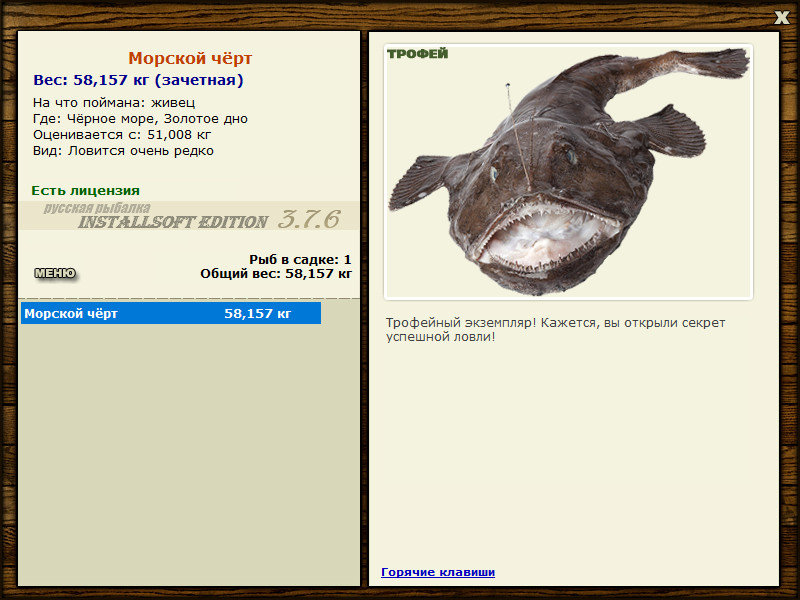Close the window with the X button
This screenshot has height=600, width=800.
781,18
